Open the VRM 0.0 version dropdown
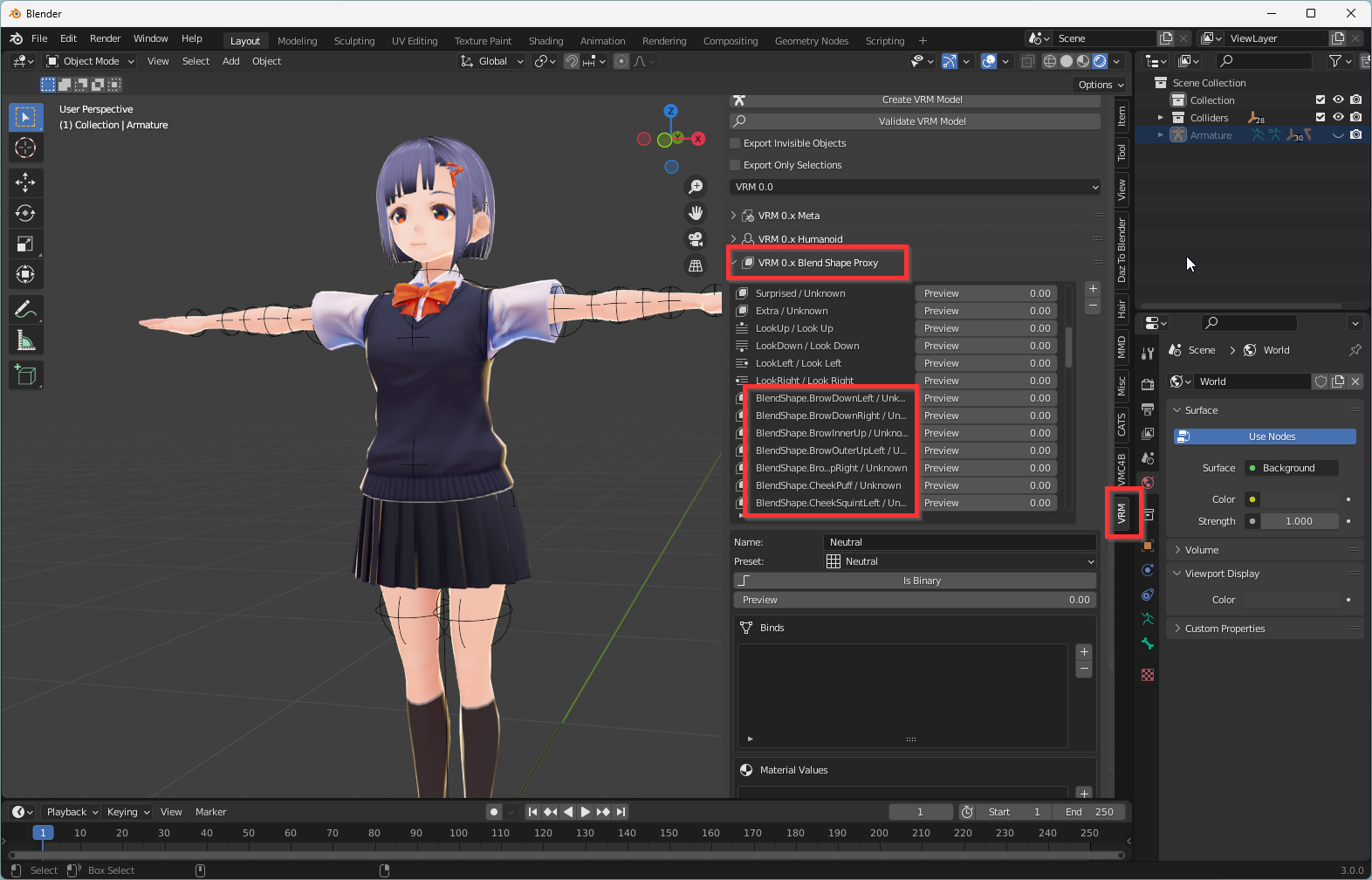The width and height of the screenshot is (1372, 880). (915, 187)
